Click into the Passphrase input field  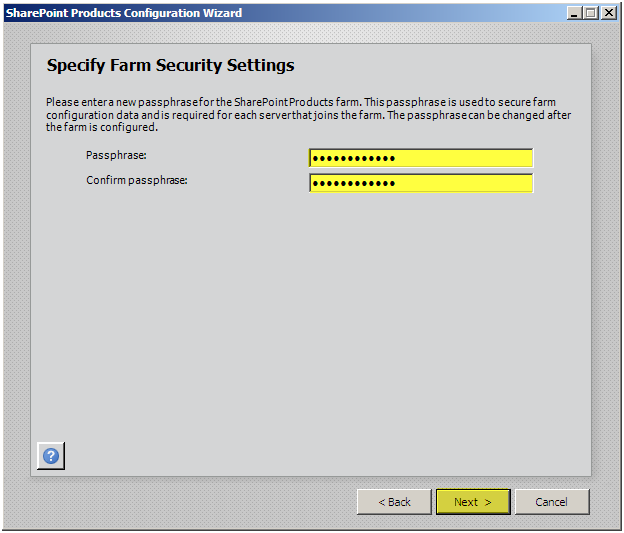421,158
